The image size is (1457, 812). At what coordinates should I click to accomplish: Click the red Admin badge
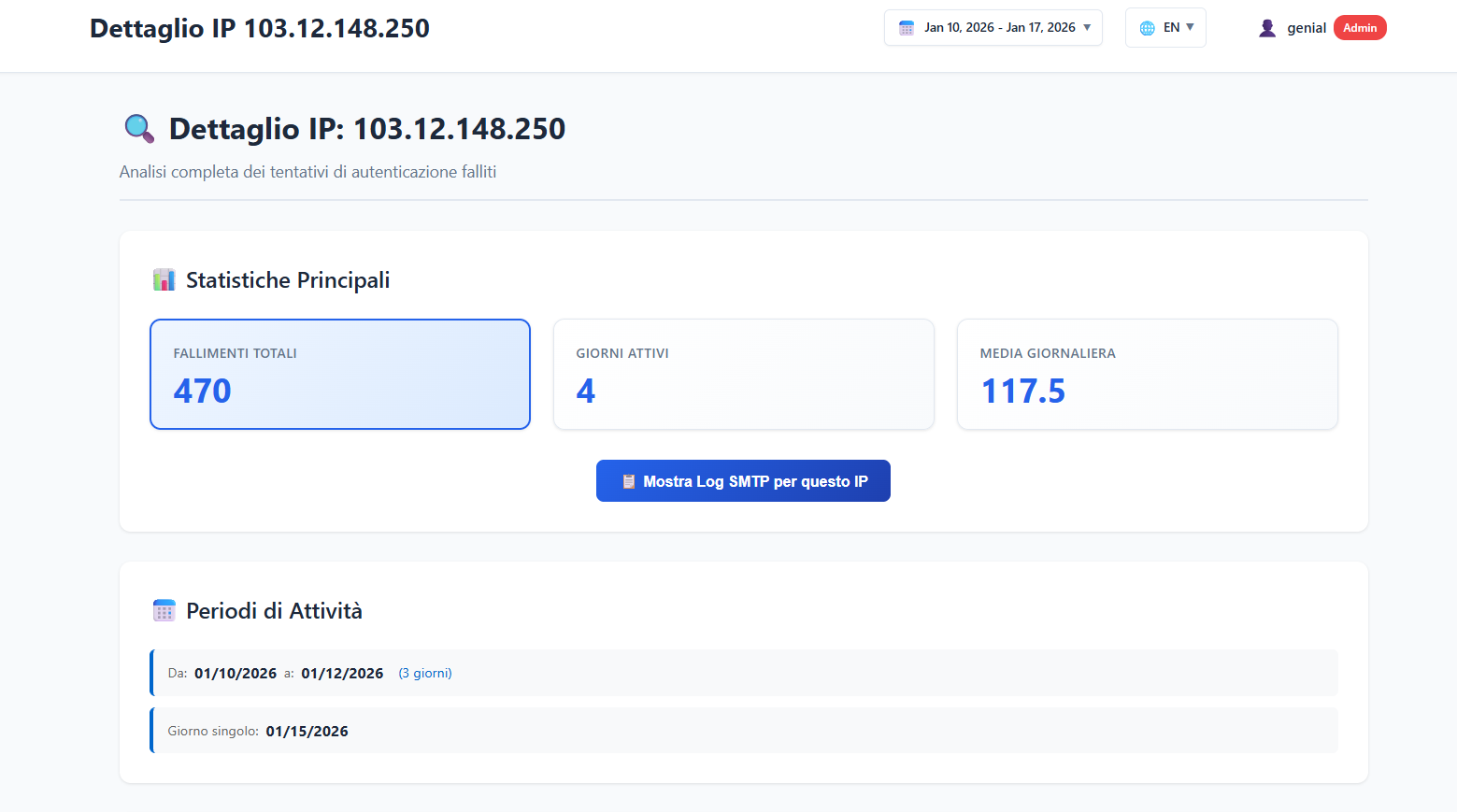pos(1359,28)
